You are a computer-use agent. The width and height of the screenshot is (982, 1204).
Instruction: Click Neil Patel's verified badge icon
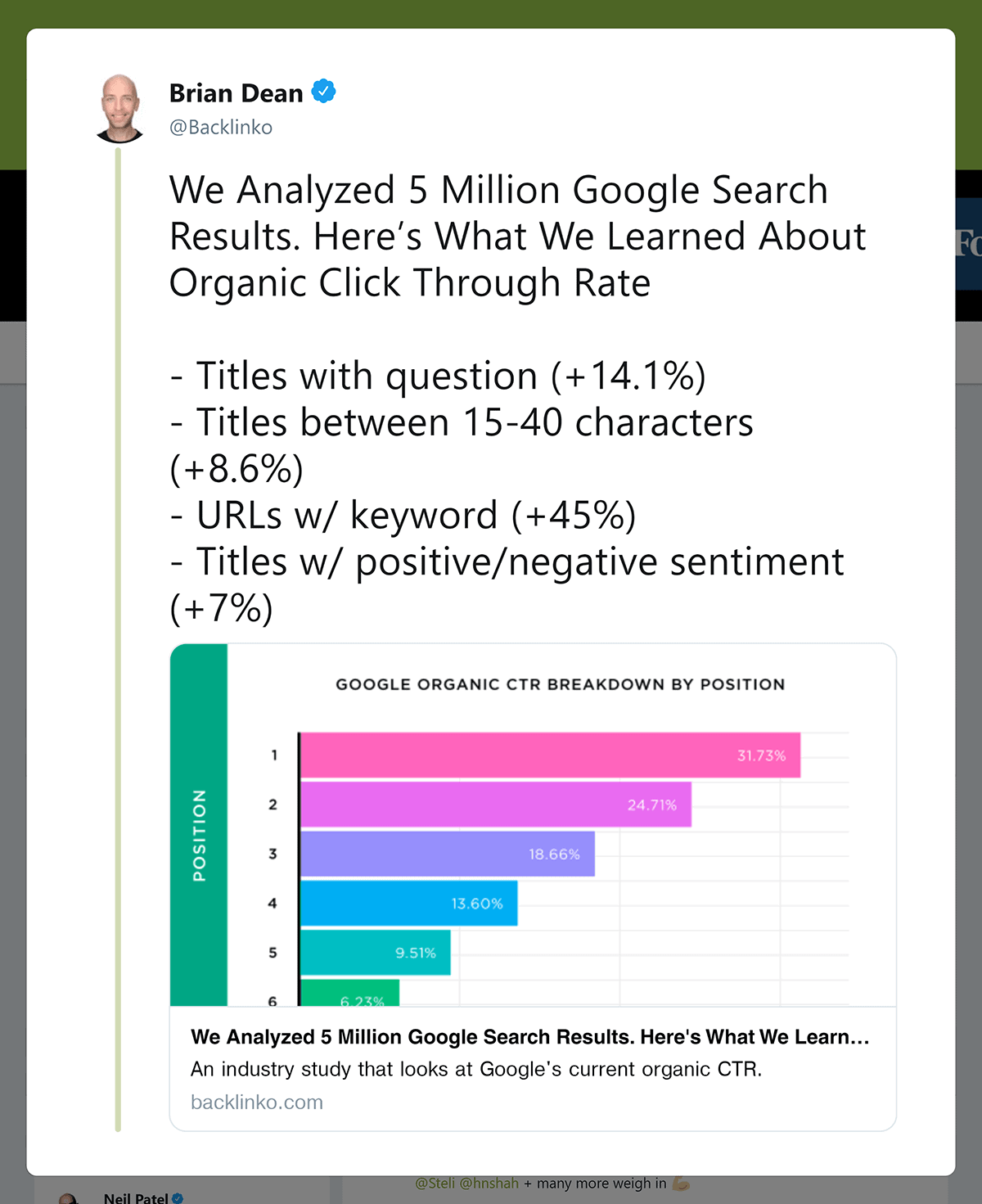tap(178, 1198)
